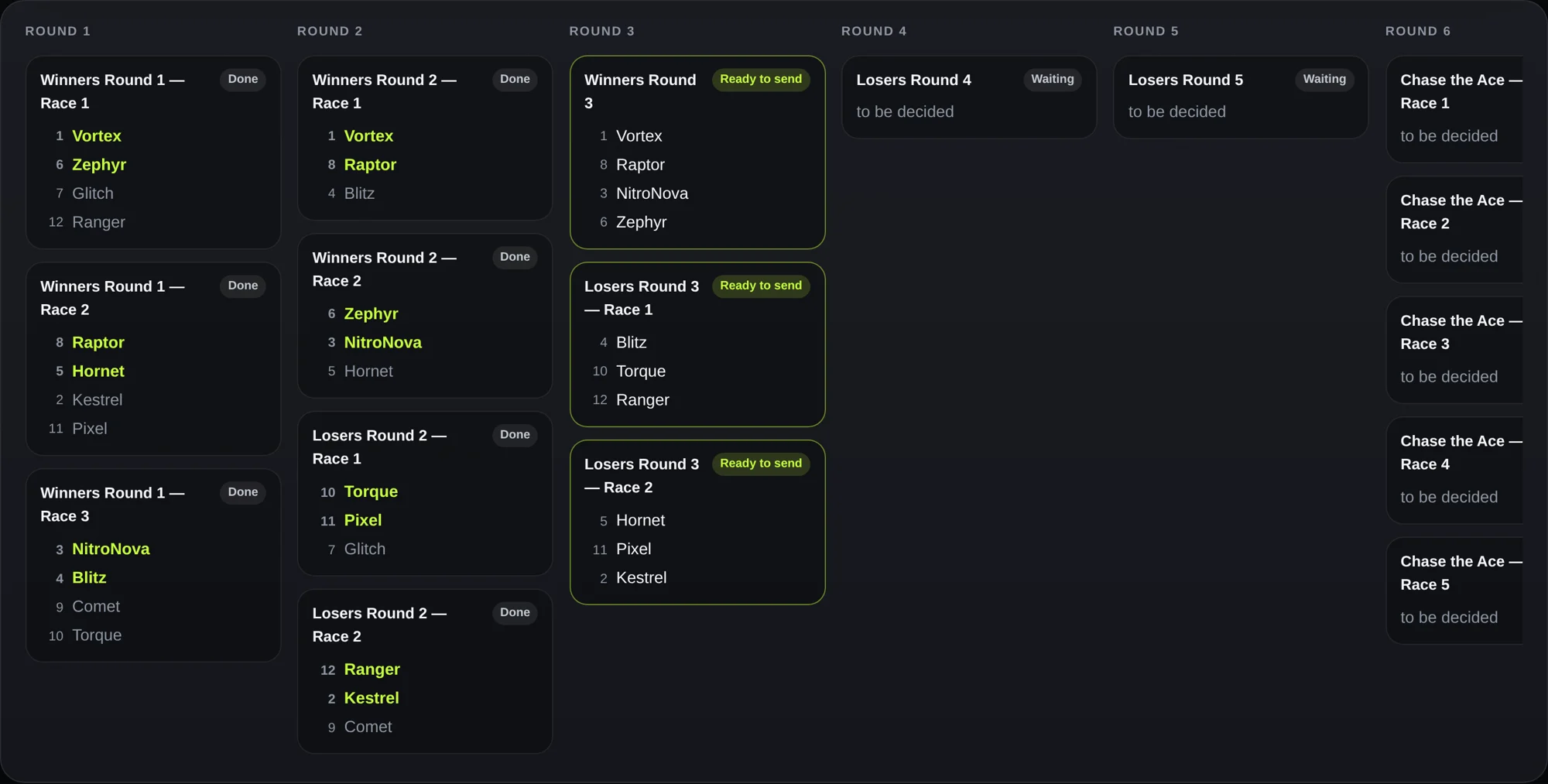
Task: Open the Chase the Ace — Race 5 card
Action: coord(1454,590)
